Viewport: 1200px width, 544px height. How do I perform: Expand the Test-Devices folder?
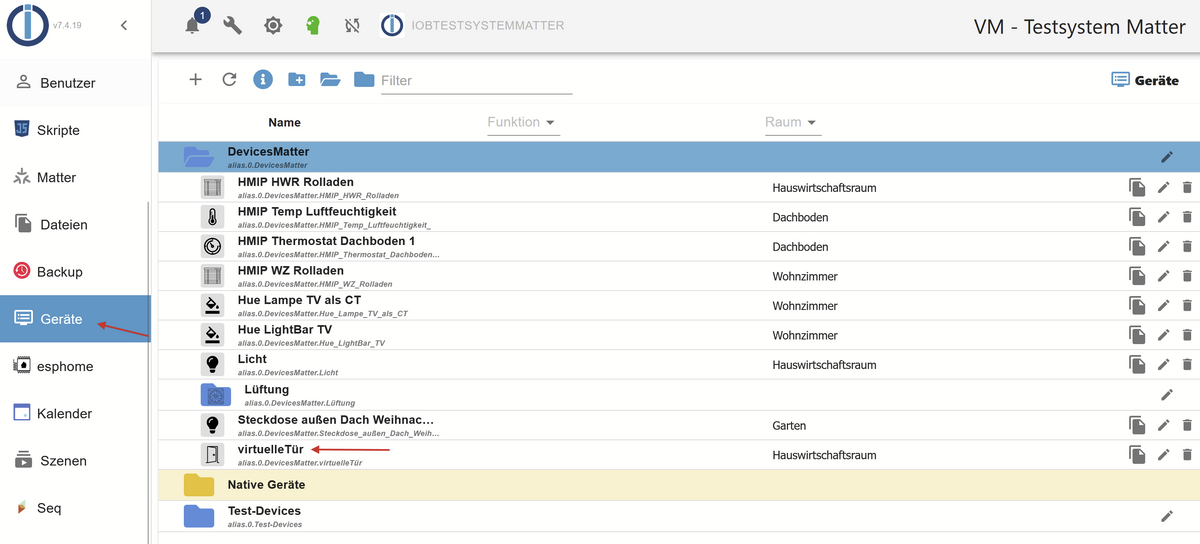[199, 516]
